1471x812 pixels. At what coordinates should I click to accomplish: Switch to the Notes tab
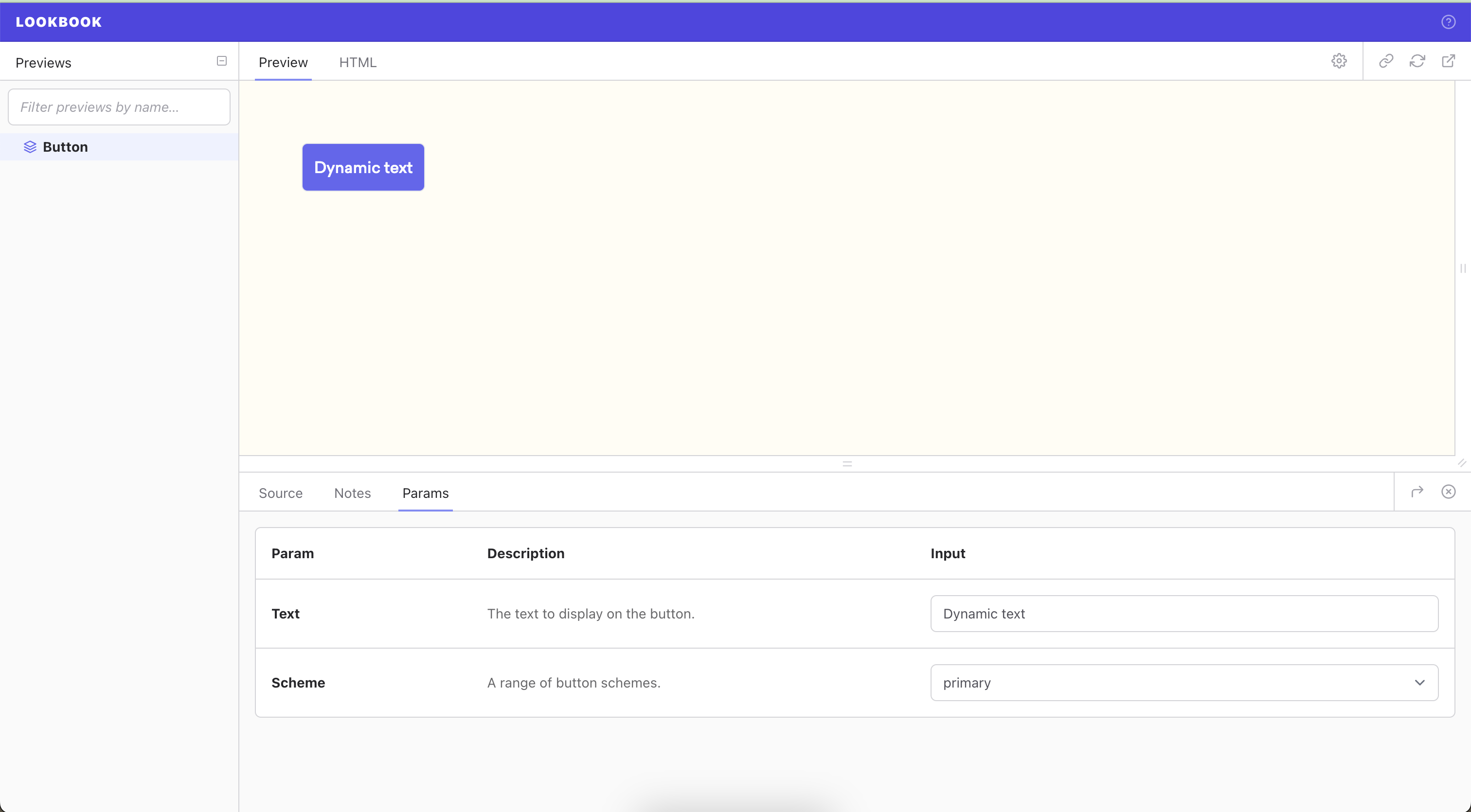pyautogui.click(x=352, y=493)
